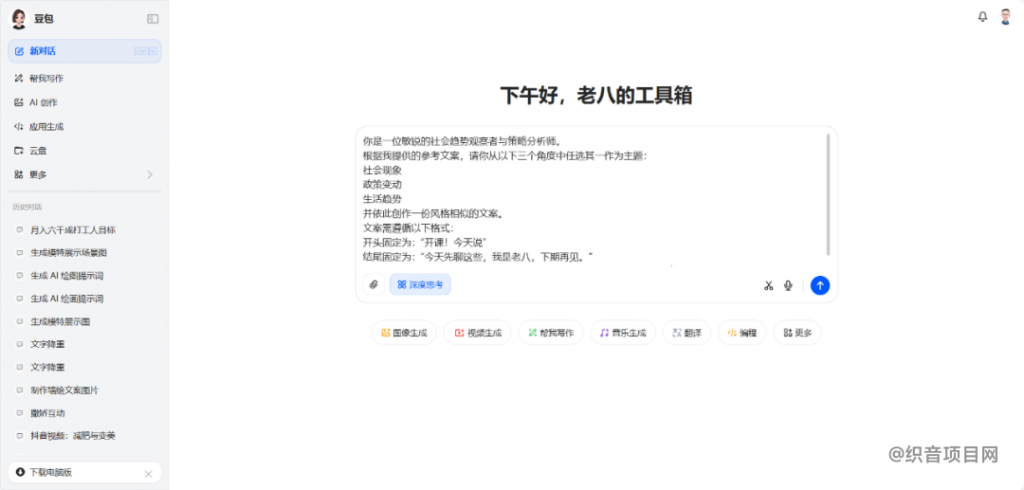Click the scissors screenshot icon
The width and height of the screenshot is (1024, 490).
(769, 286)
